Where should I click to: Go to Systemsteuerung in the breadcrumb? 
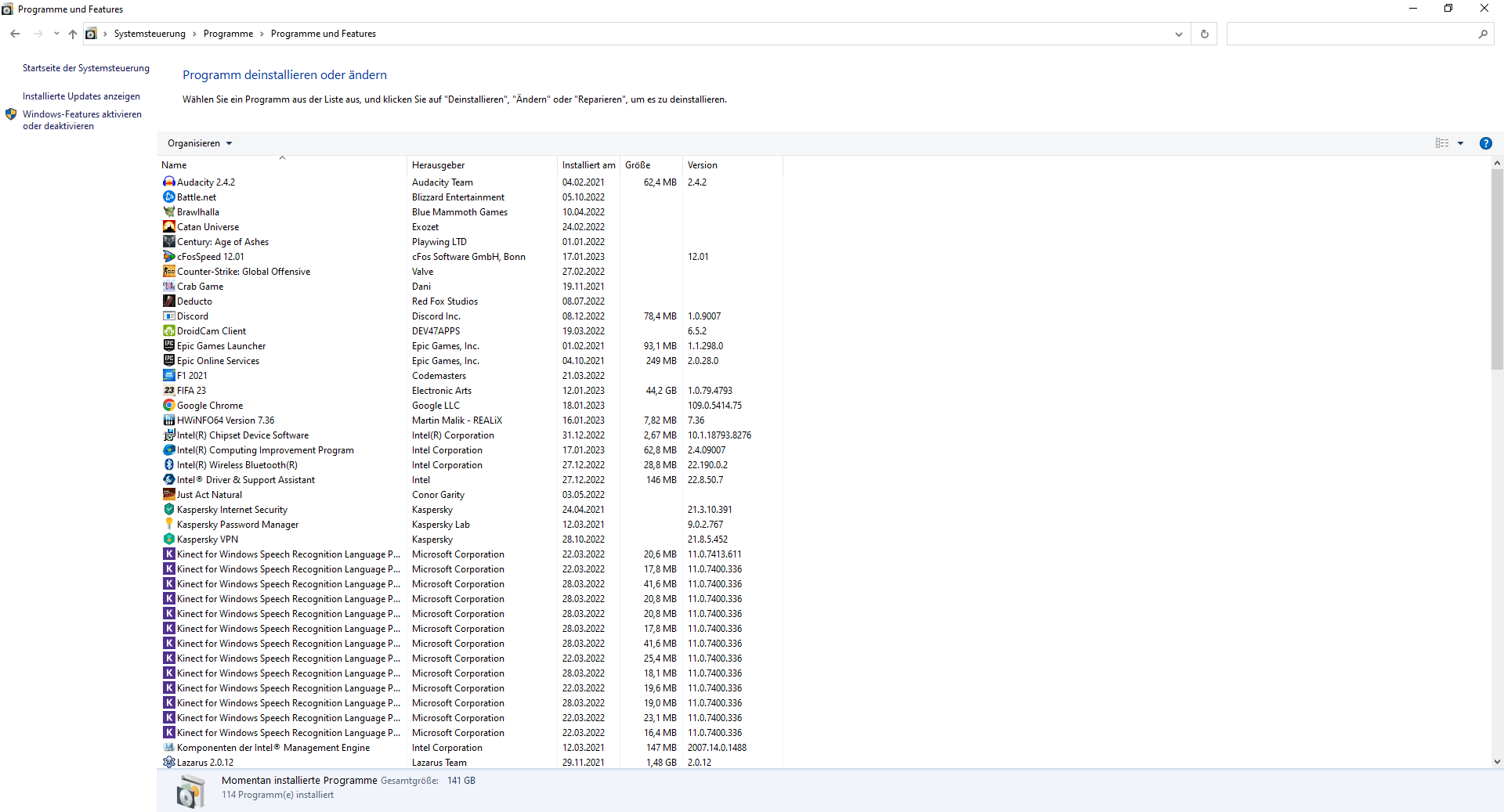(x=150, y=34)
